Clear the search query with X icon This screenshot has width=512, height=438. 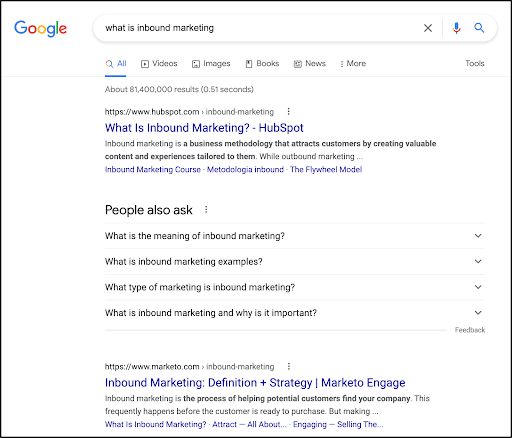(428, 28)
